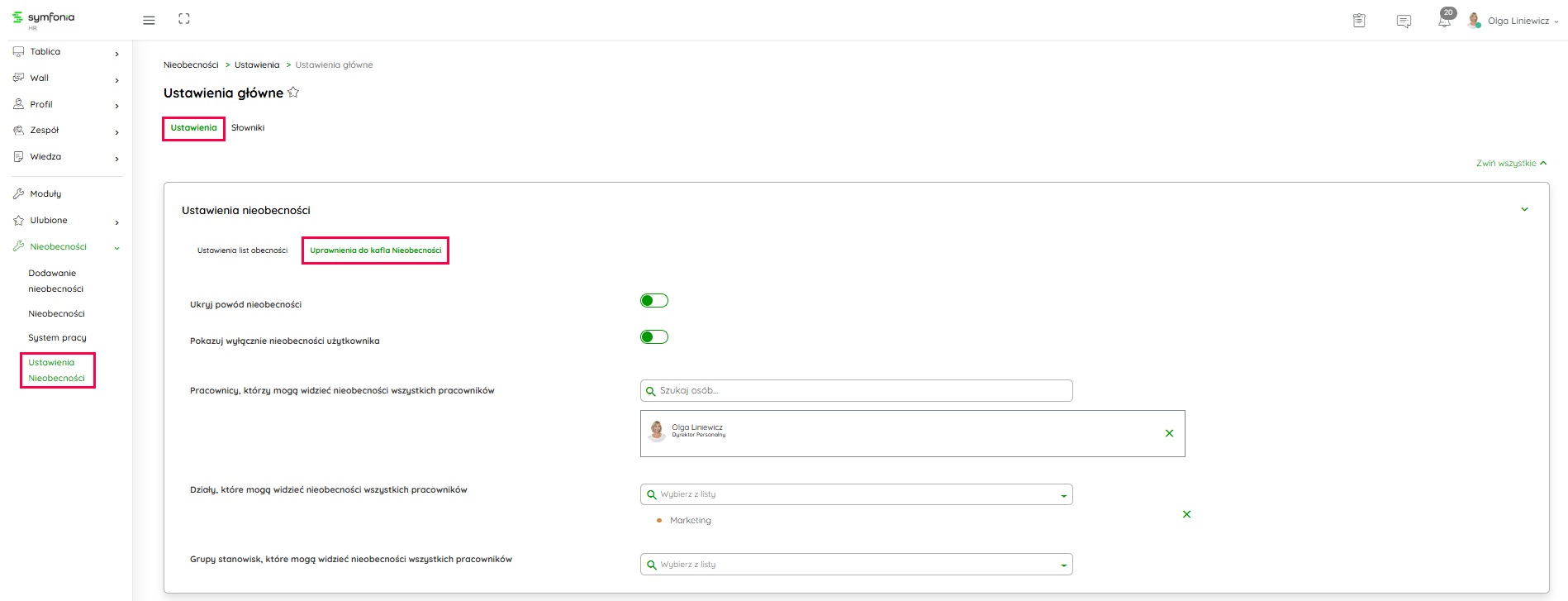Collapse the Ustawienia nieobecności section chevron
The image size is (1568, 601).
1524,210
